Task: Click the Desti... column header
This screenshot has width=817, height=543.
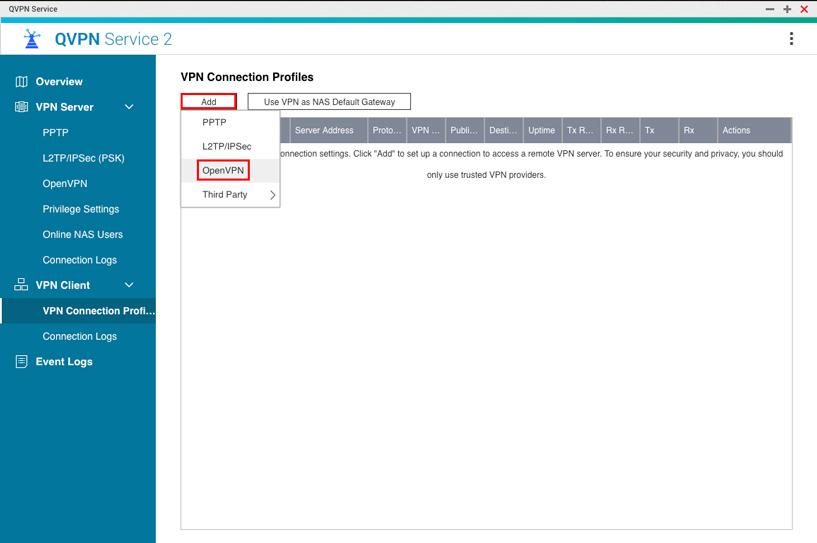Action: (x=503, y=130)
